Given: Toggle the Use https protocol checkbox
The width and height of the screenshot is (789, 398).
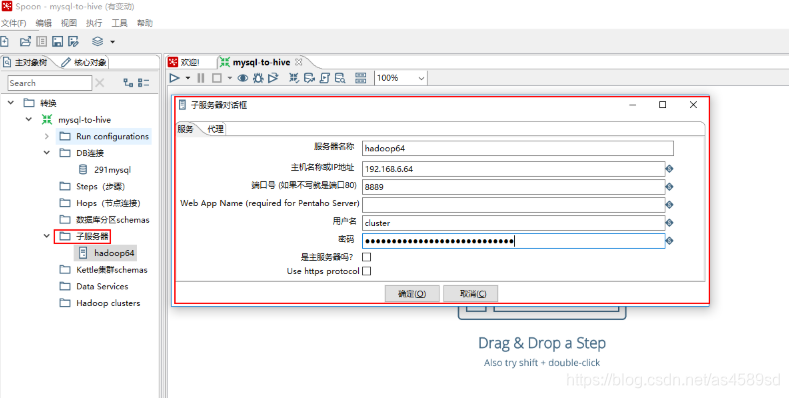Looking at the screenshot, I should (367, 271).
